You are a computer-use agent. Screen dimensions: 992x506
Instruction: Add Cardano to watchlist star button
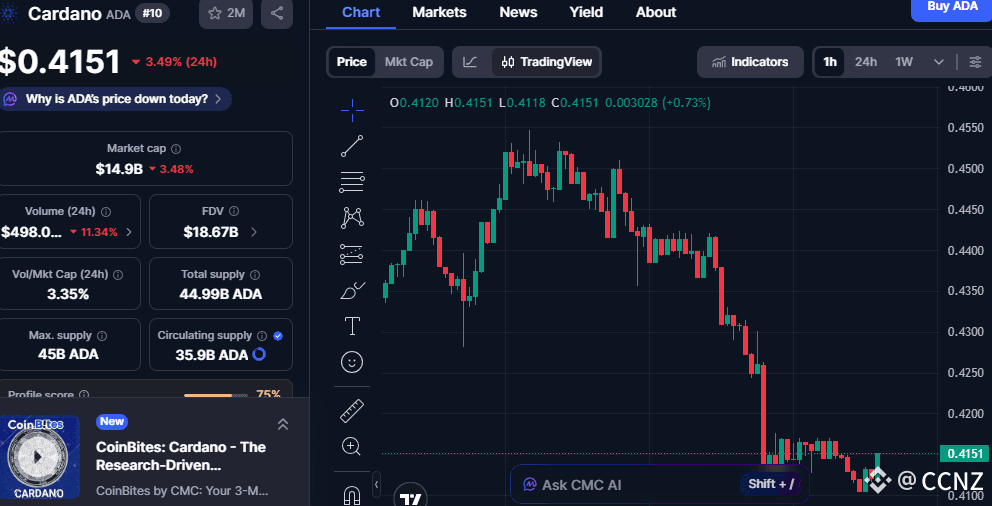click(226, 13)
